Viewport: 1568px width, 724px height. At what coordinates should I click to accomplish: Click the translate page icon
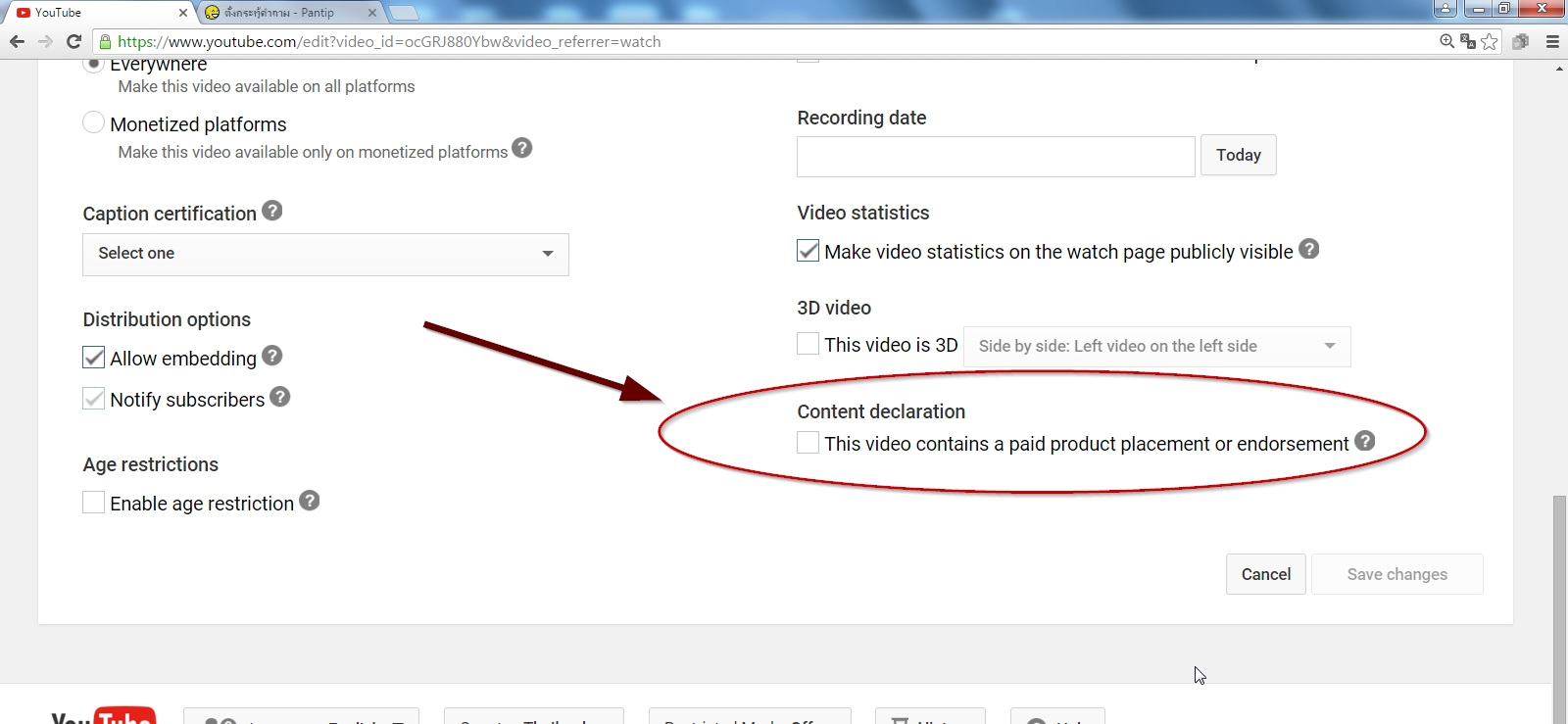(x=1468, y=41)
